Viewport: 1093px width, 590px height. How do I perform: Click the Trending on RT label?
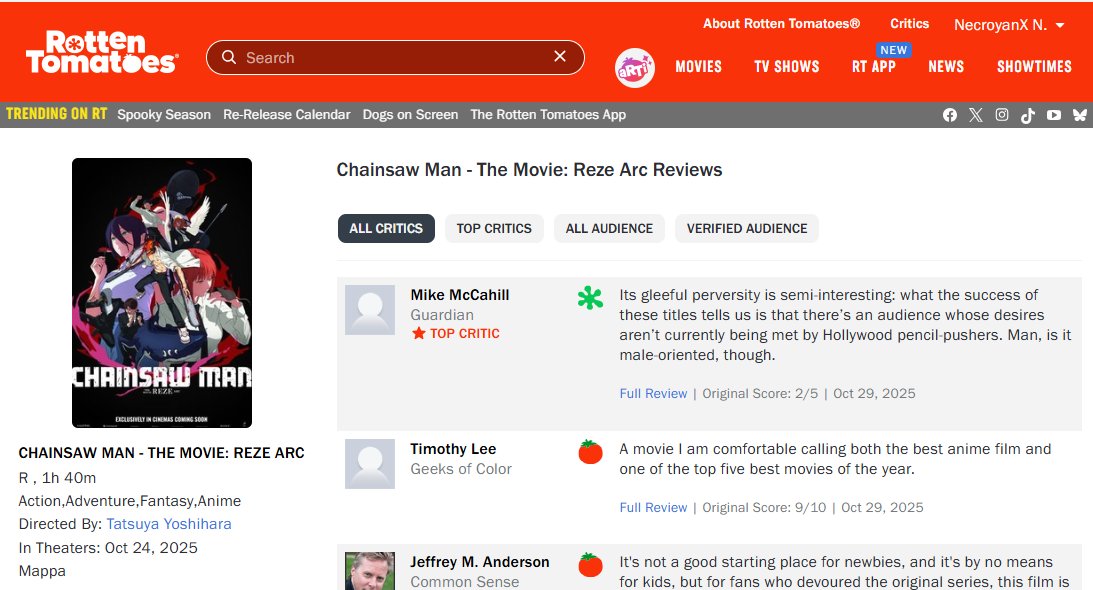pos(56,114)
